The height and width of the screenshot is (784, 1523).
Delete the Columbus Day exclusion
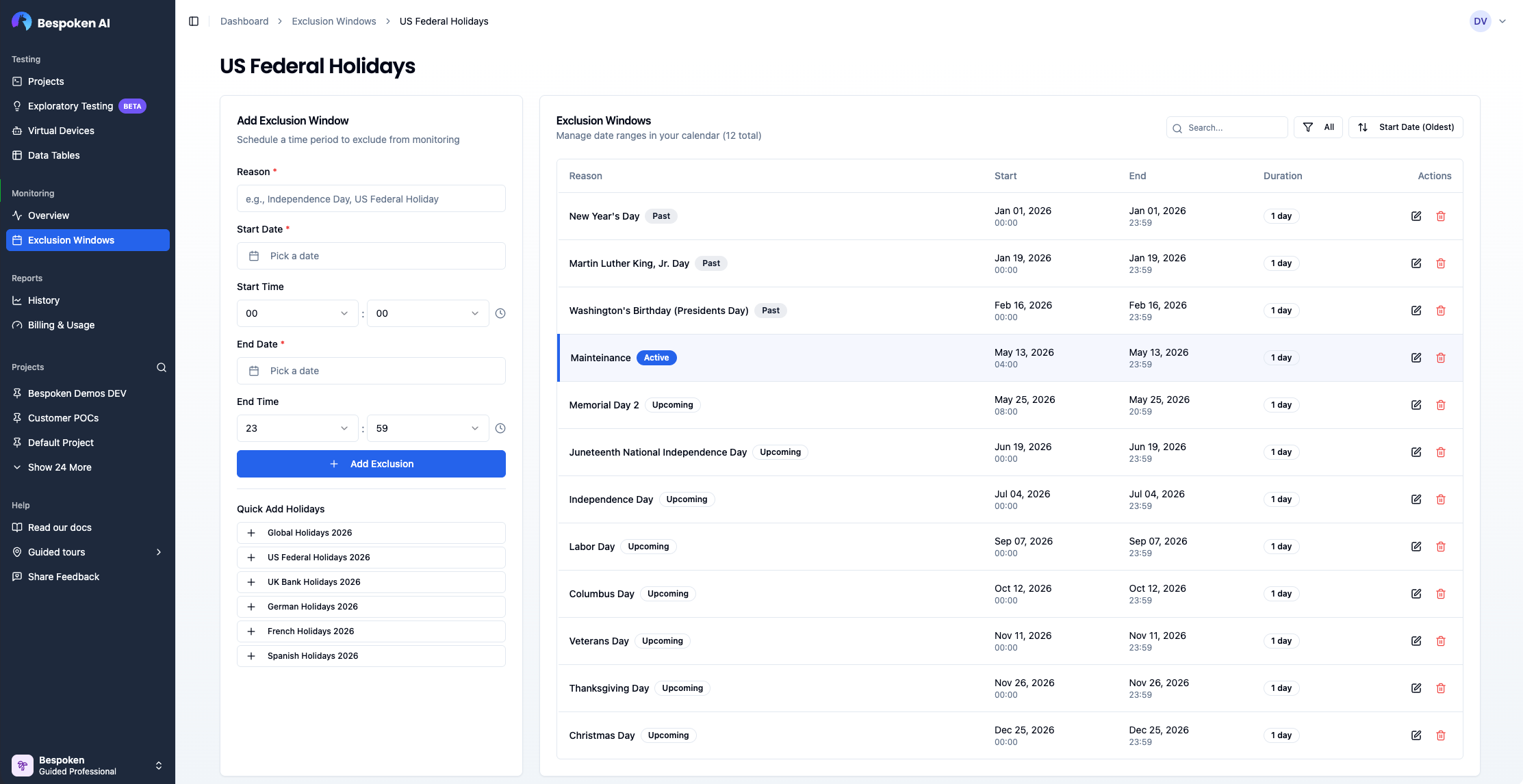pyautogui.click(x=1441, y=594)
